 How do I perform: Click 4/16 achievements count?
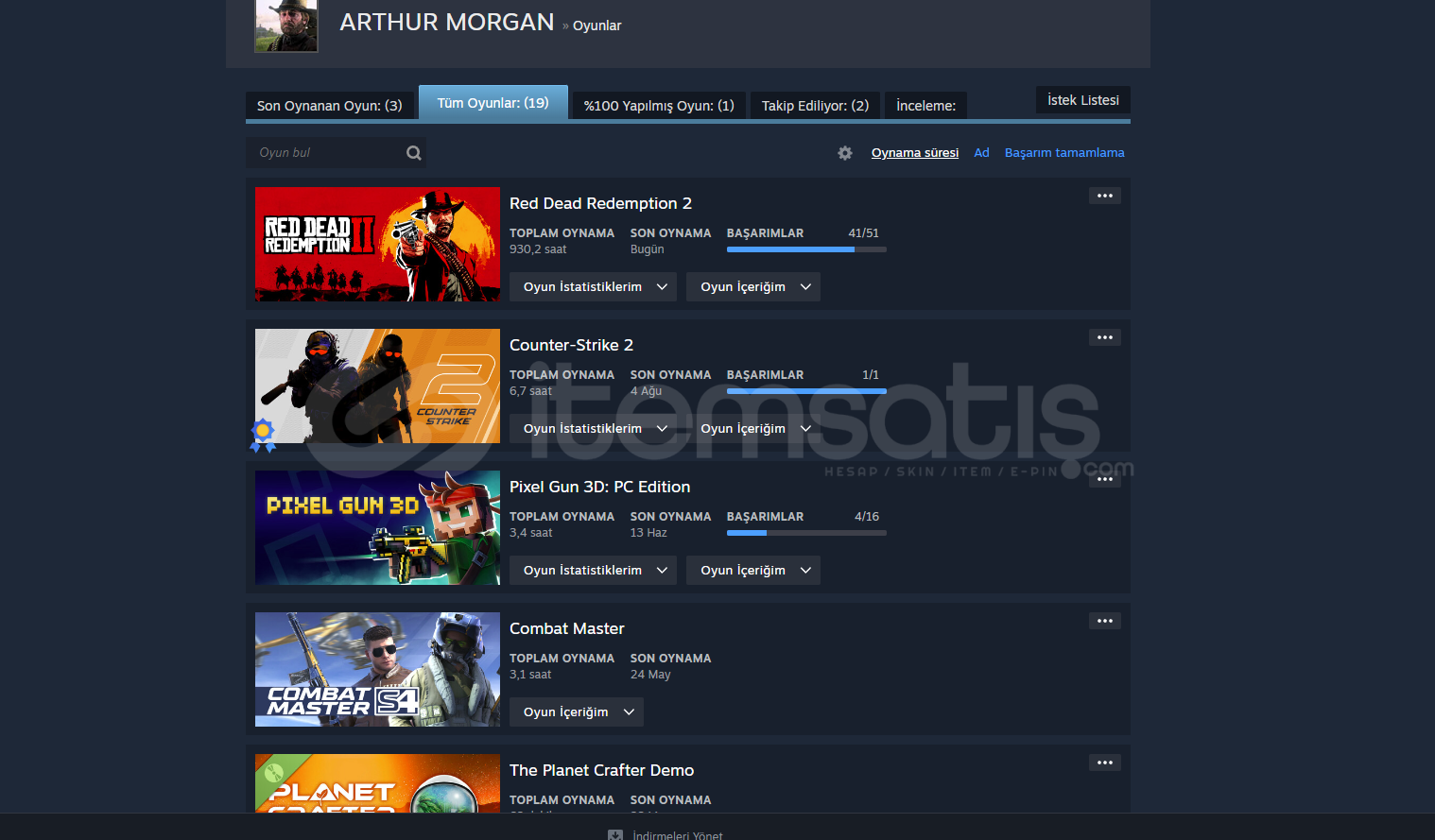[867, 517]
